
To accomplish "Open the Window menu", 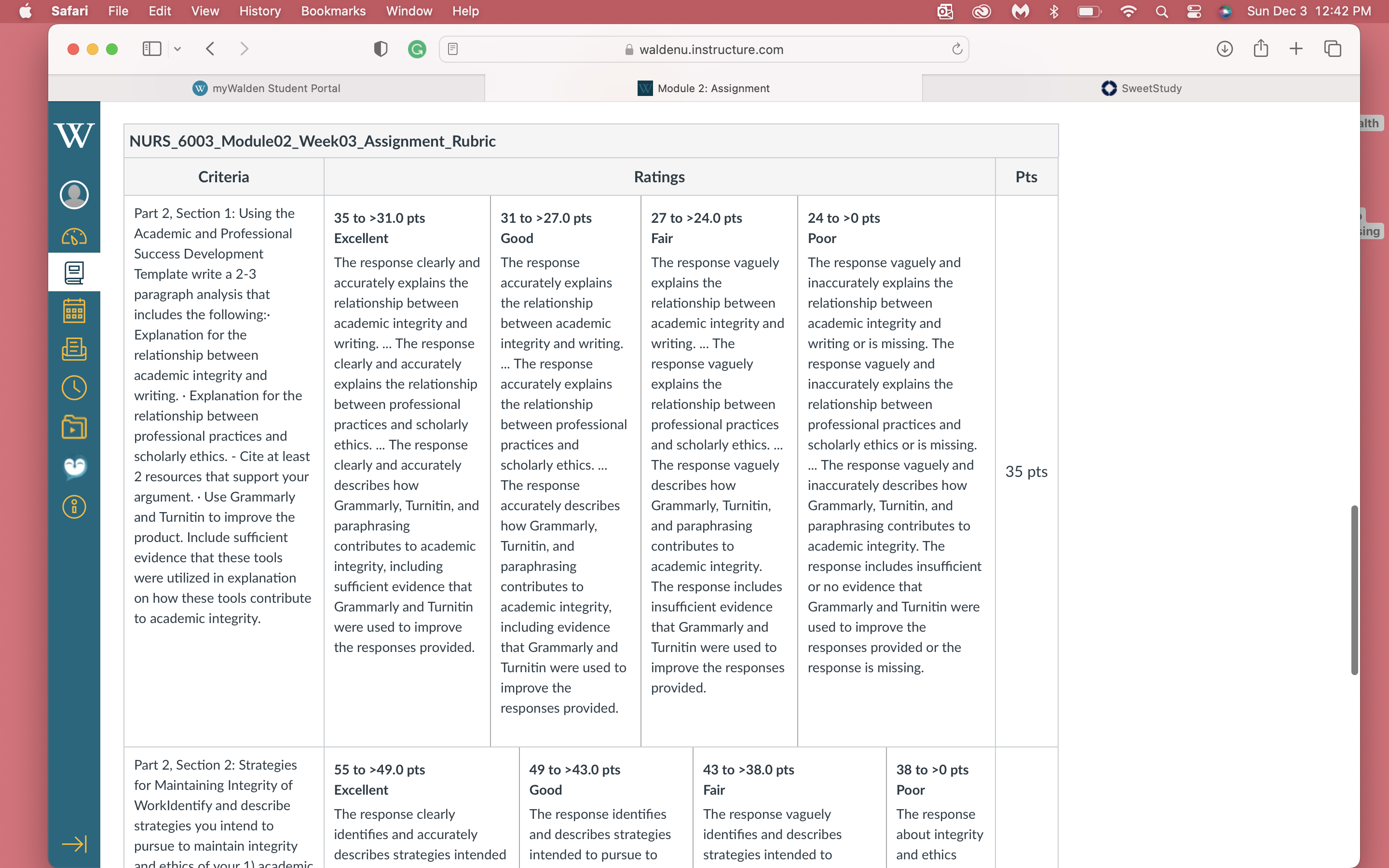I will point(409,11).
